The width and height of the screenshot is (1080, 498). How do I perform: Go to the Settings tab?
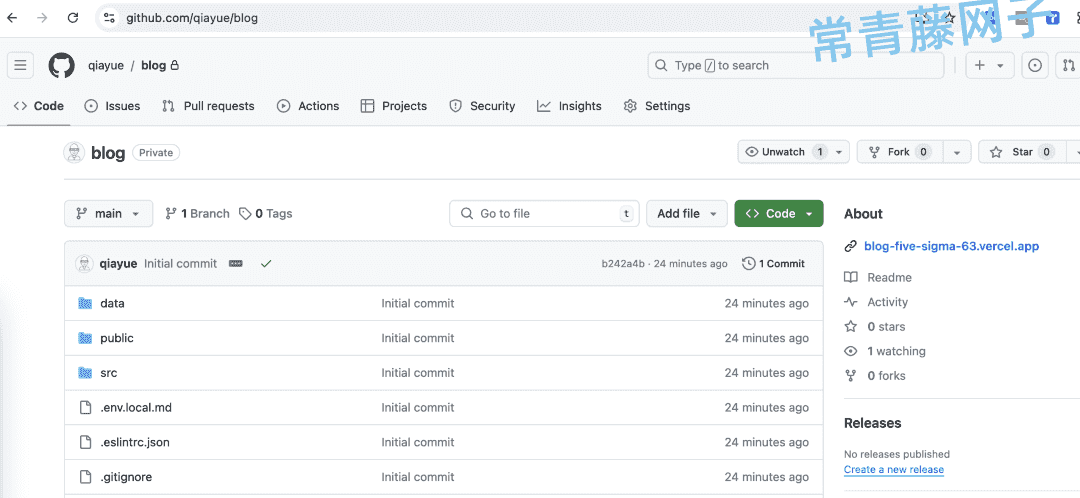(656, 106)
